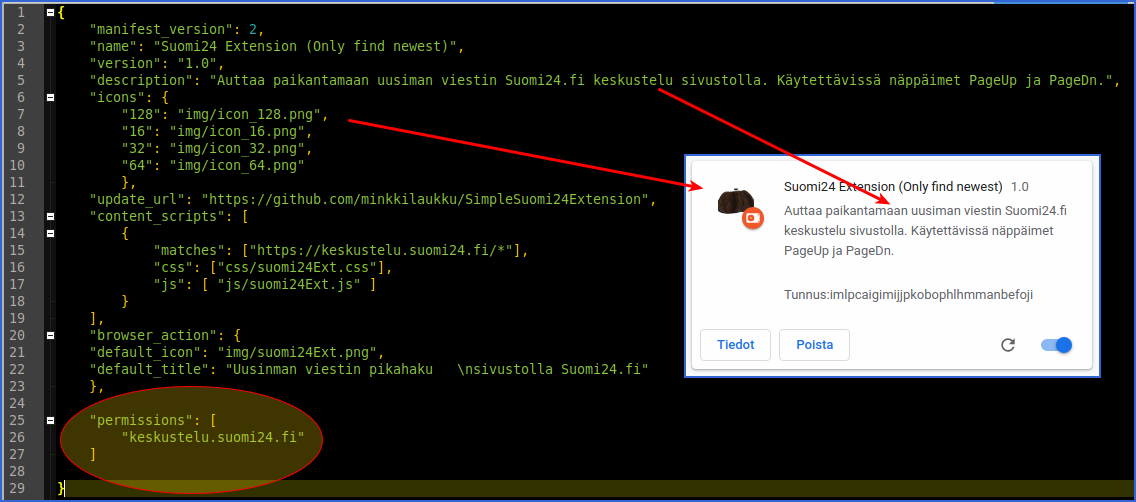This screenshot has height=502, width=1136.
Task: Place cursor on "manifest_version" key
Action: coord(165,30)
